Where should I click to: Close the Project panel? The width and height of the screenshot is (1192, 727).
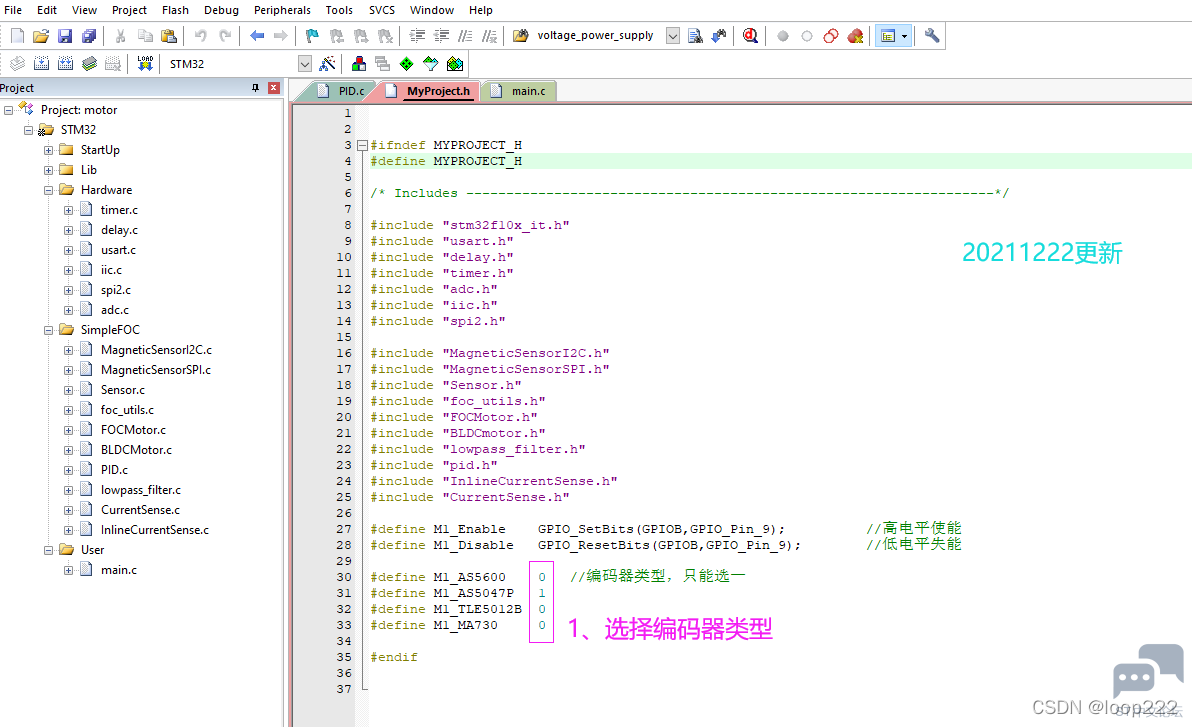[x=274, y=88]
